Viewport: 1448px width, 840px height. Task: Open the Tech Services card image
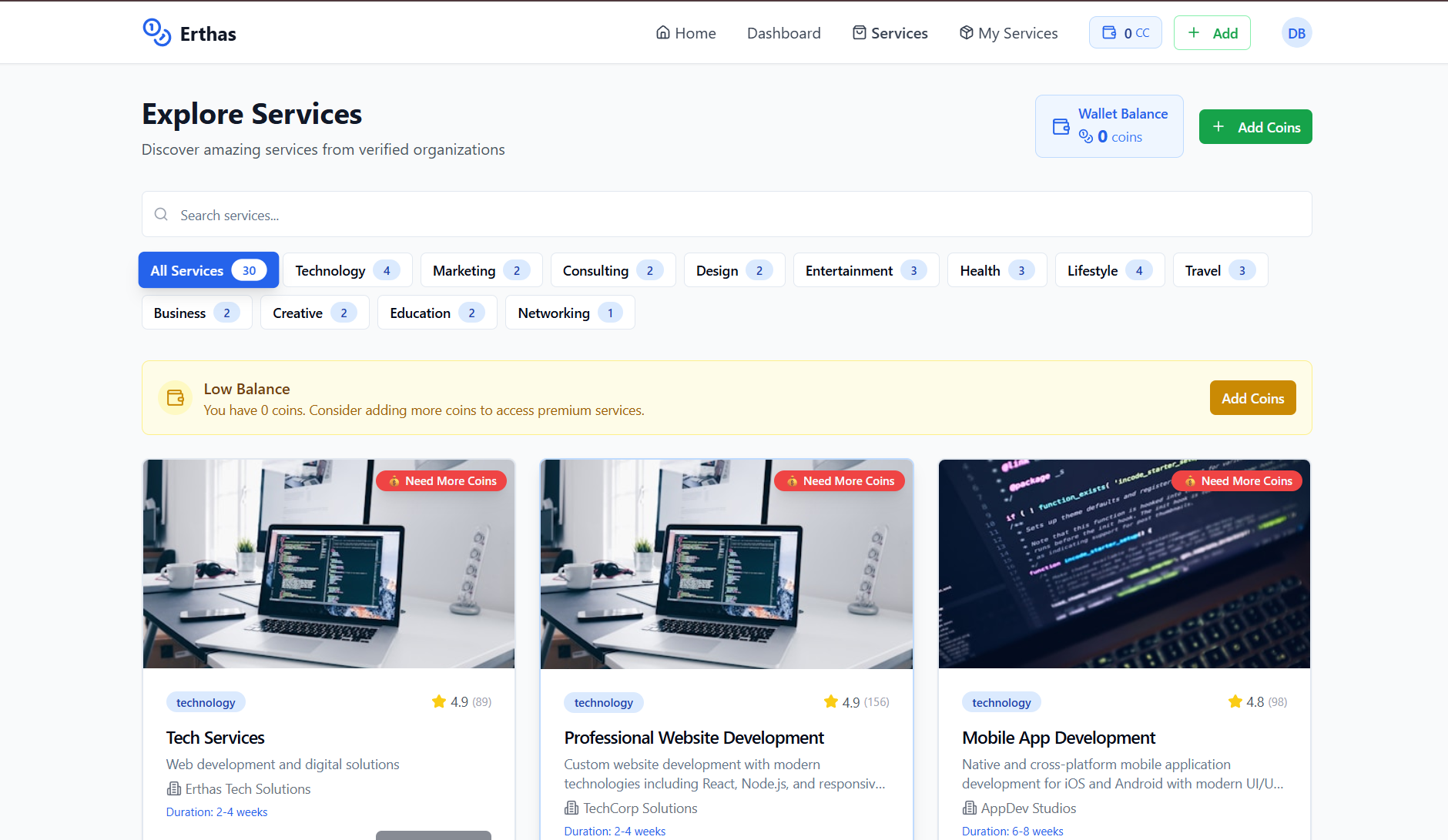pos(329,564)
